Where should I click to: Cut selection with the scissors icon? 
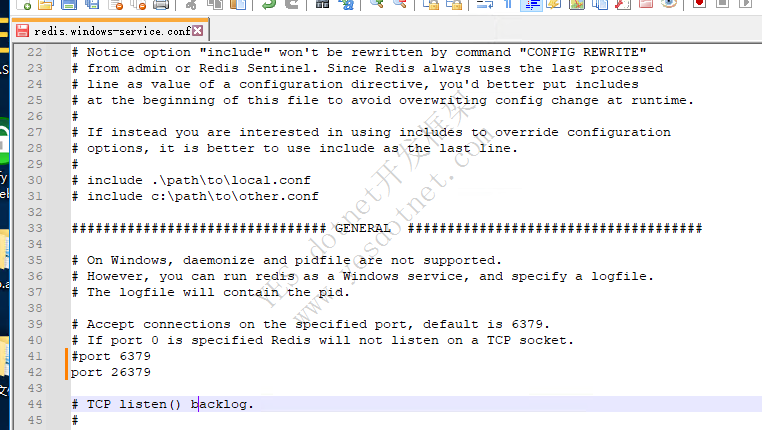tap(191, 4)
